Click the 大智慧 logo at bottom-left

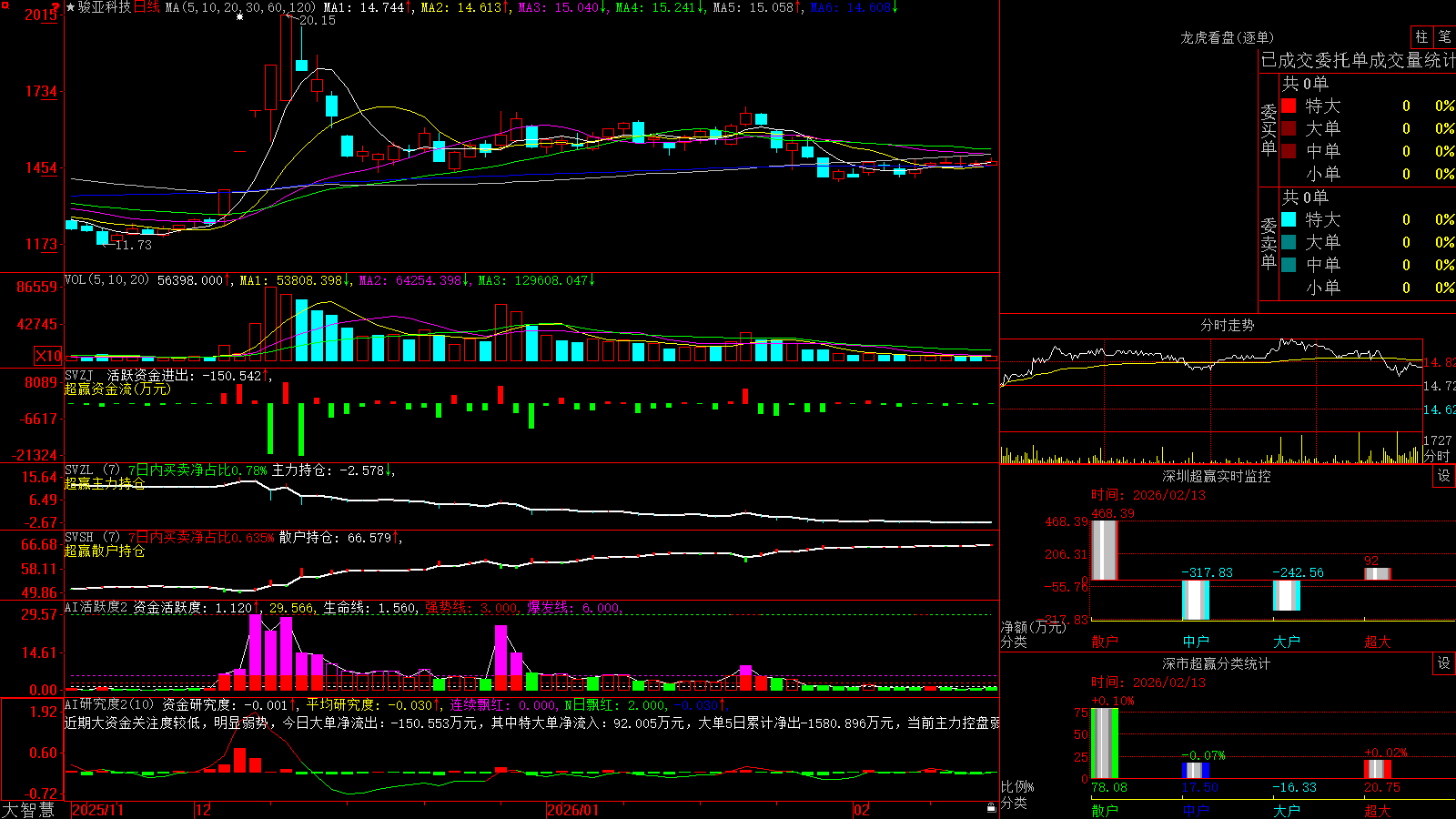click(x=28, y=810)
